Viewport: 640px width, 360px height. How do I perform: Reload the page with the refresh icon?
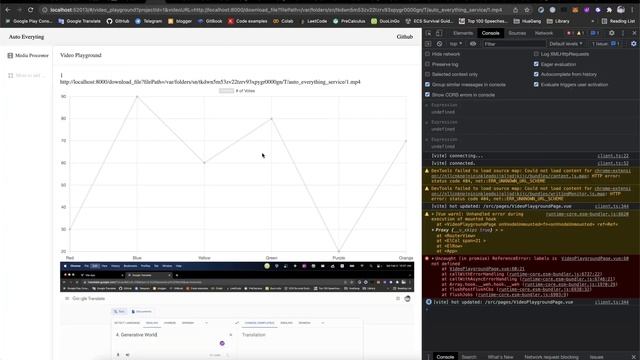(31, 9)
